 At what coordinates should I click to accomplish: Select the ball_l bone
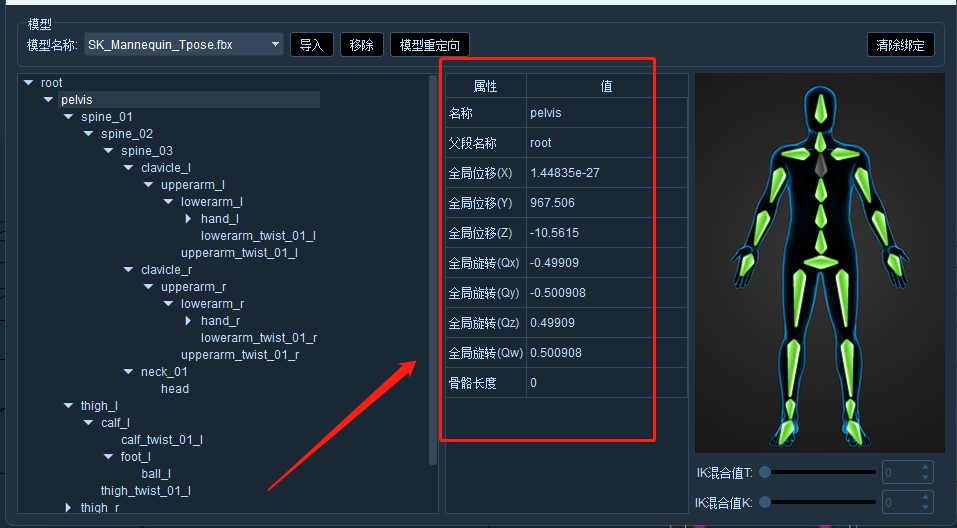pos(156,474)
